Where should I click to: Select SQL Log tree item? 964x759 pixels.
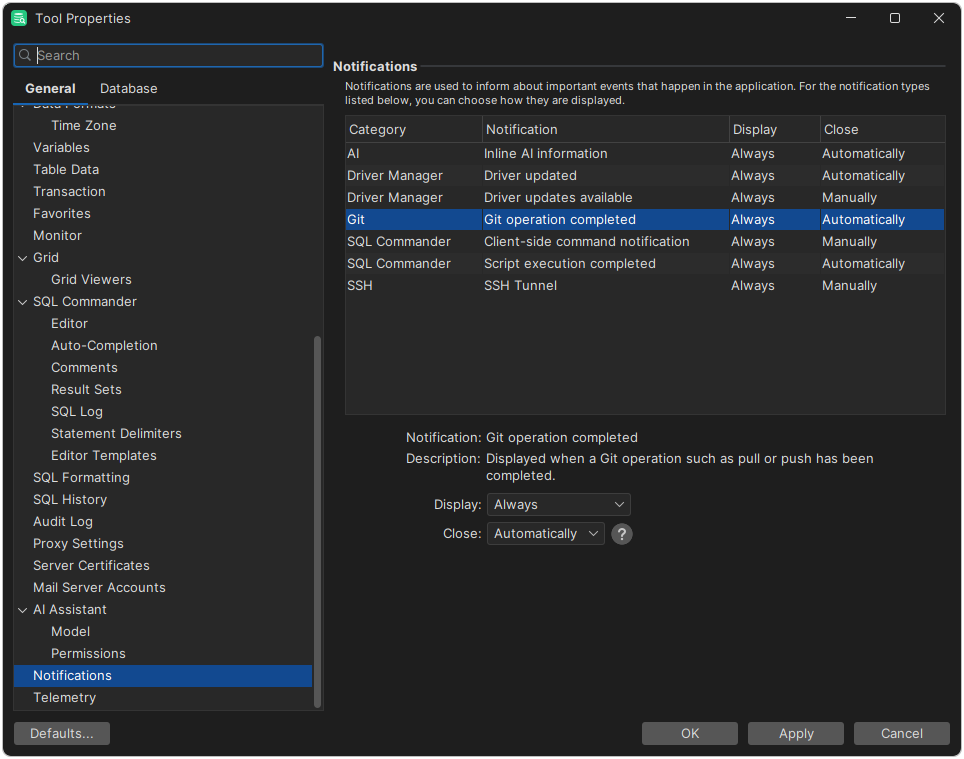77,412
